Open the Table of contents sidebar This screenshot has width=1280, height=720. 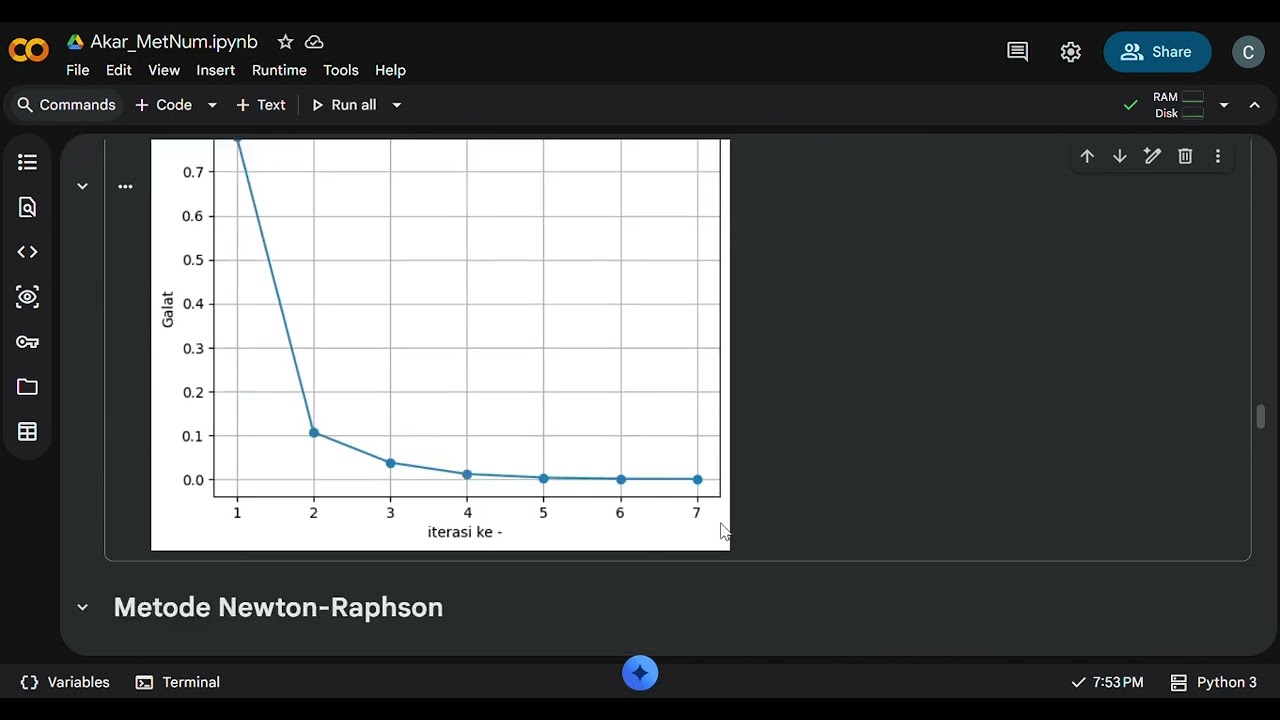[27, 162]
